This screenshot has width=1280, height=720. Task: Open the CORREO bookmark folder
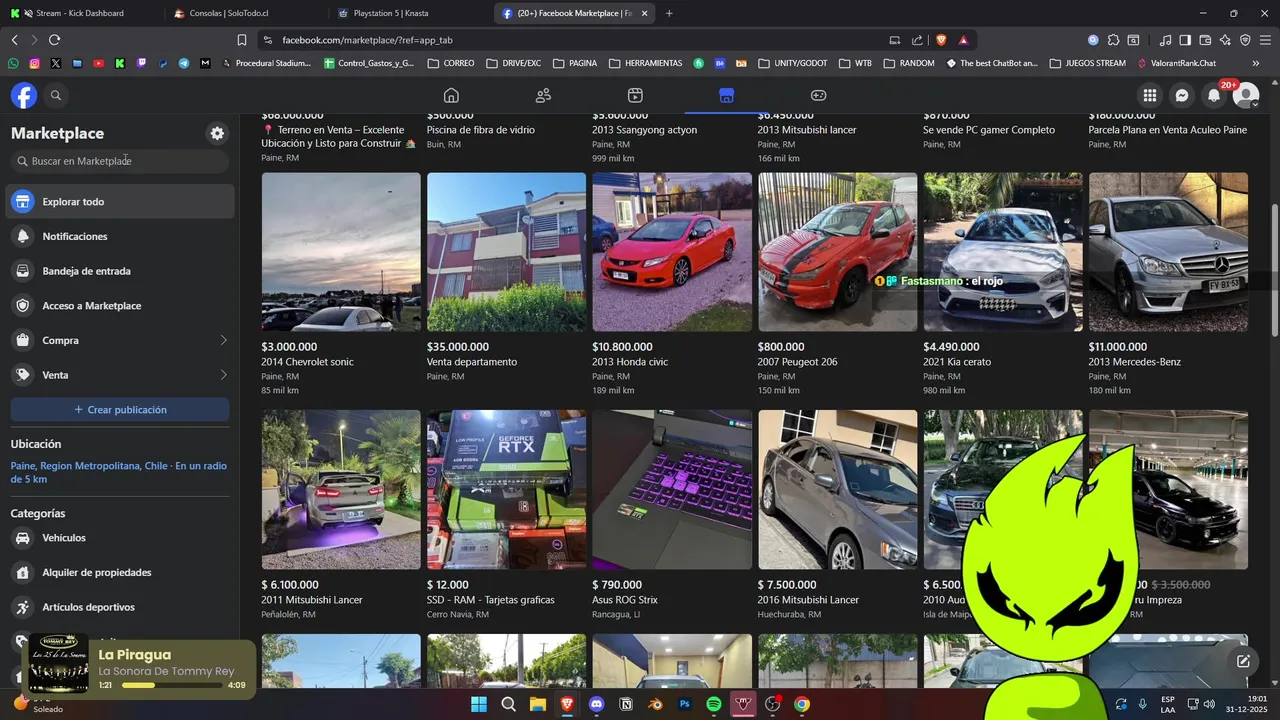tap(451, 63)
